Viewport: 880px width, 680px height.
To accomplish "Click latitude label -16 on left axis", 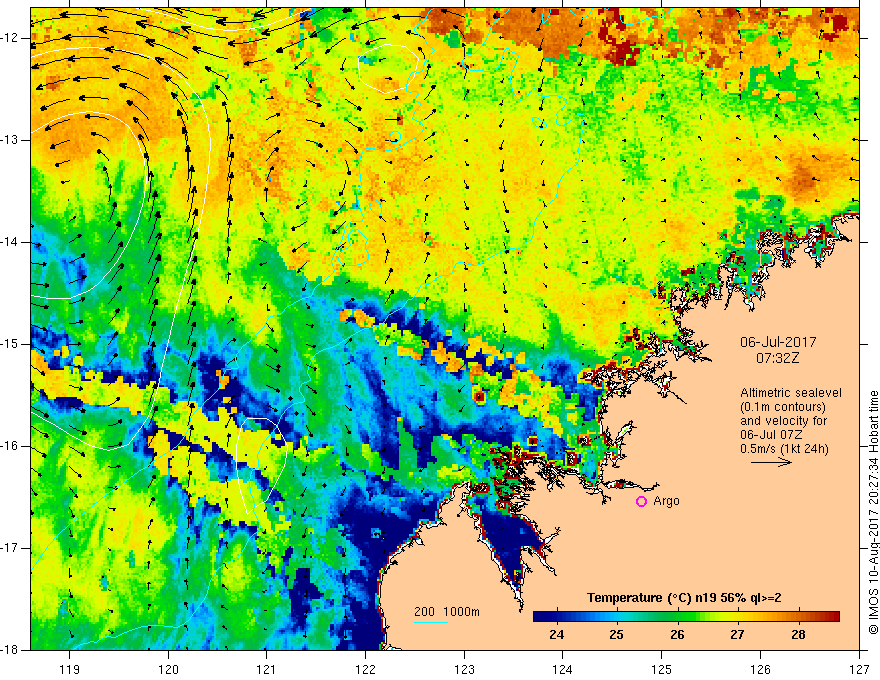I will [10, 446].
